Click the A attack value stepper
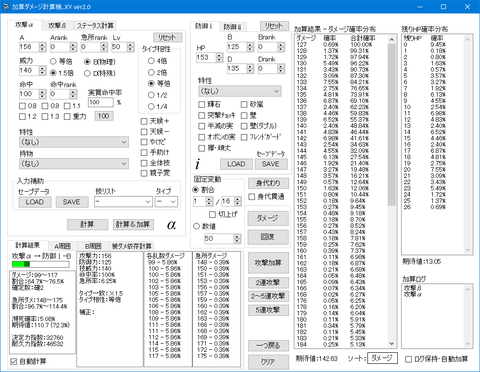 coord(42,47)
